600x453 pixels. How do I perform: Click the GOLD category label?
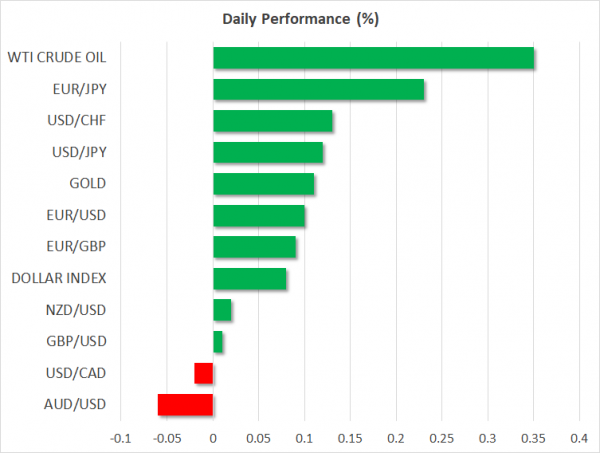(89, 184)
